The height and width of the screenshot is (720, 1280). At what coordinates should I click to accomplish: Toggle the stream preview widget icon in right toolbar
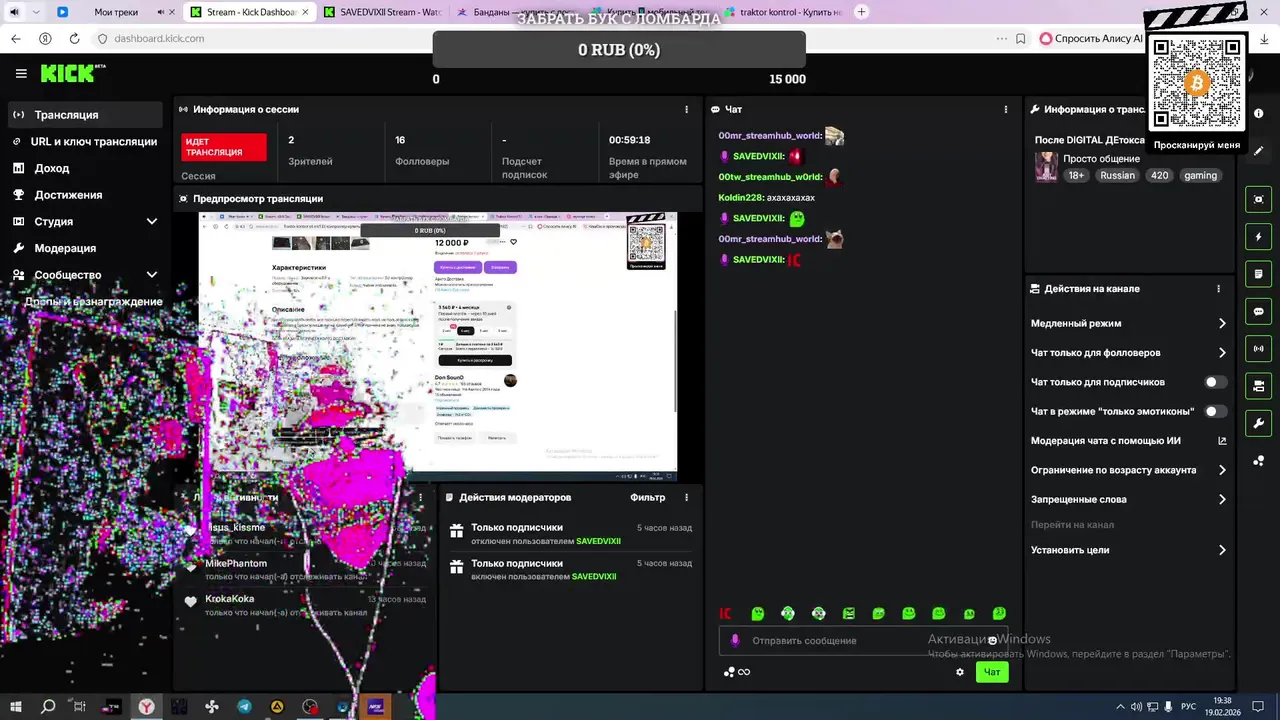[1258, 199]
